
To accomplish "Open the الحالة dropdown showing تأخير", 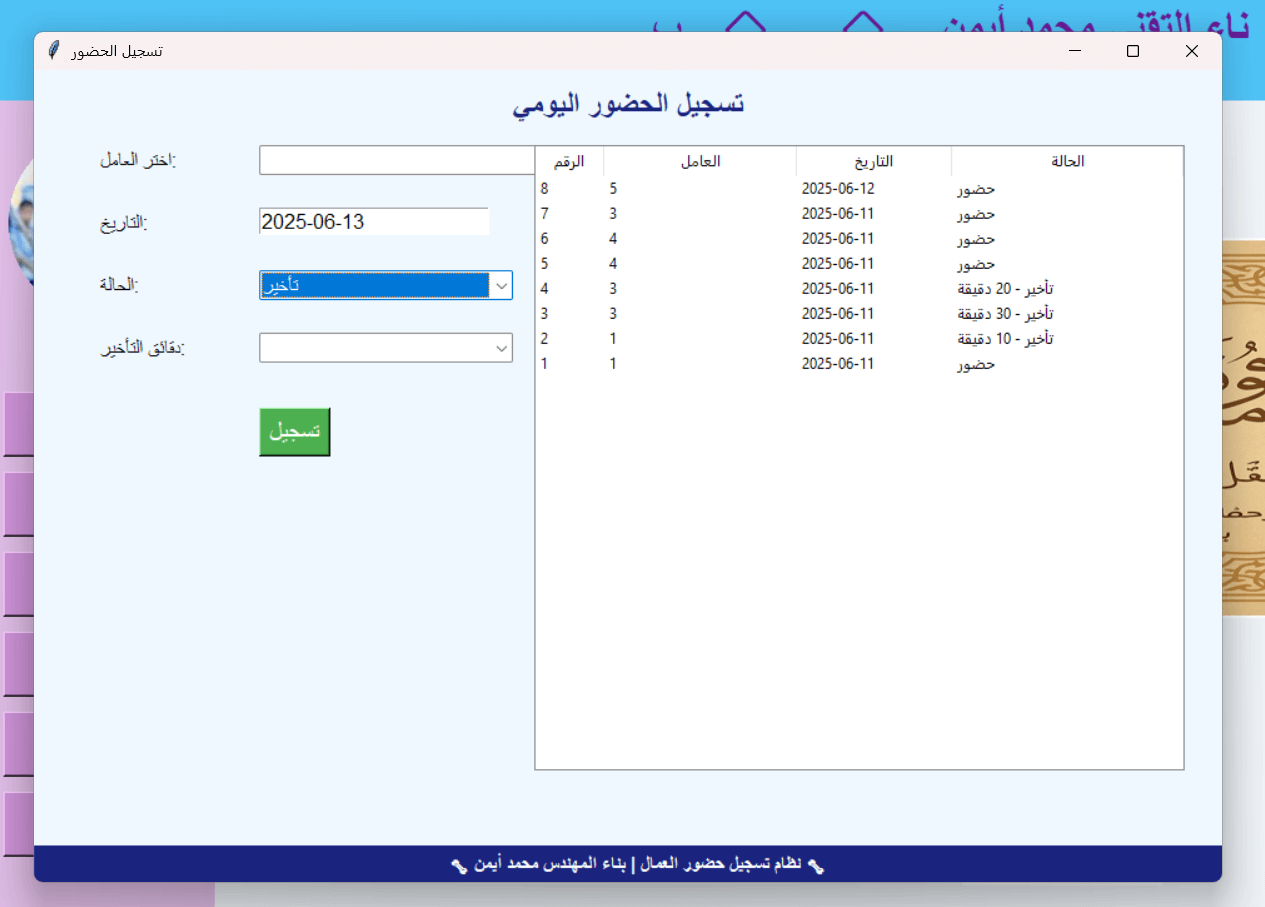I will (385, 285).
